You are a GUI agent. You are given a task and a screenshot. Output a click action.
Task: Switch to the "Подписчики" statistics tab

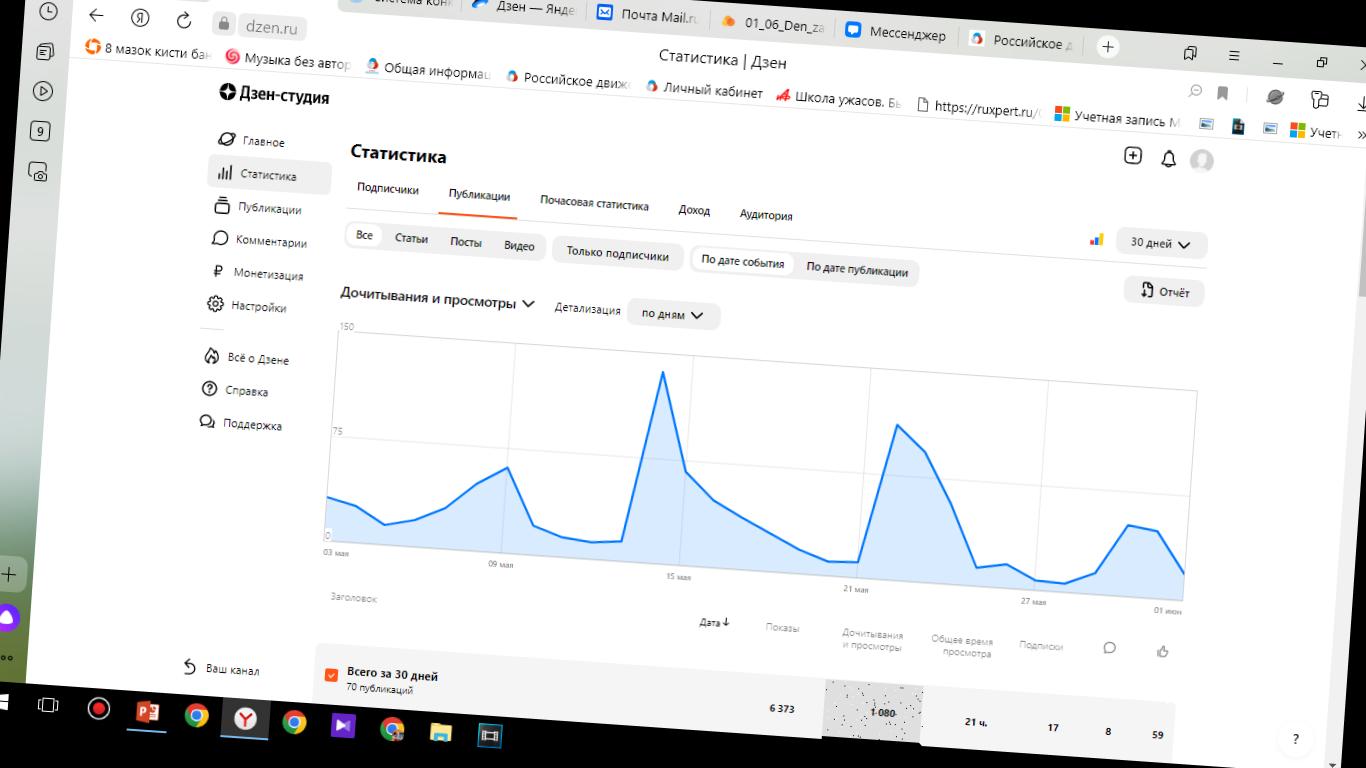click(x=388, y=188)
